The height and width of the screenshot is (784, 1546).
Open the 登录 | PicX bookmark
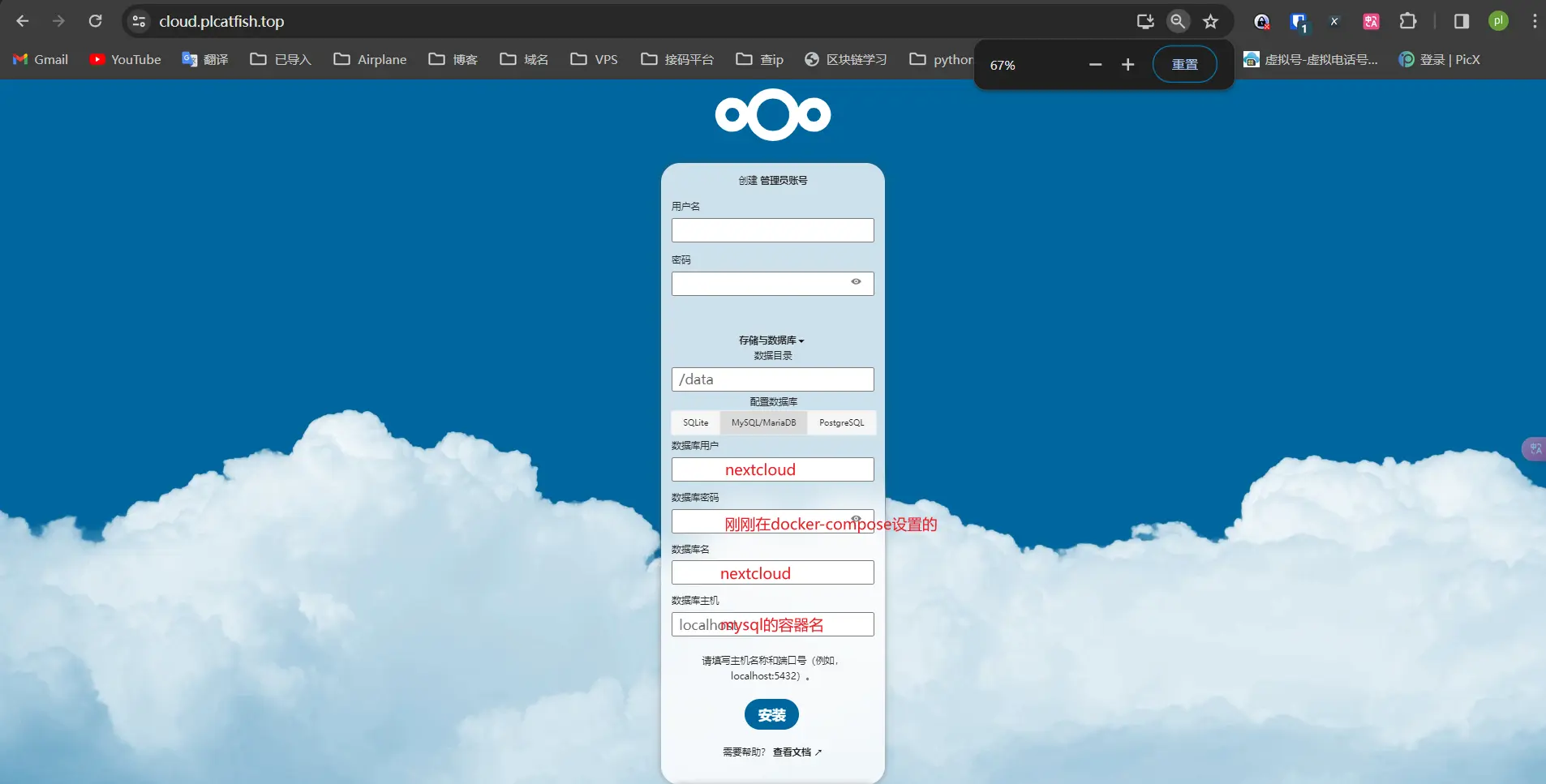1440,59
